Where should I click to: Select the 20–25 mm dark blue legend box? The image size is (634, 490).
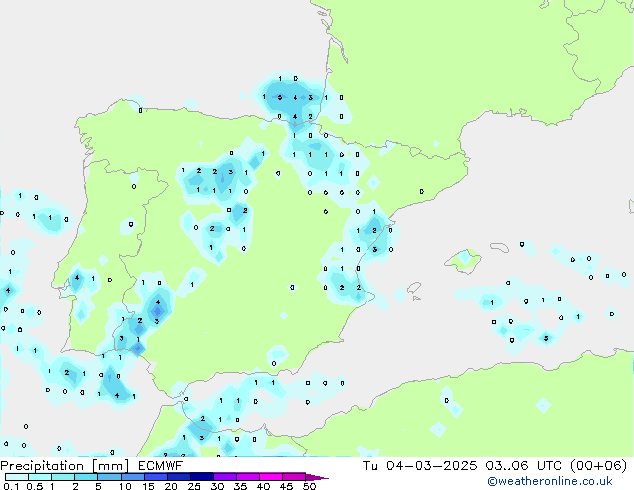(x=179, y=477)
